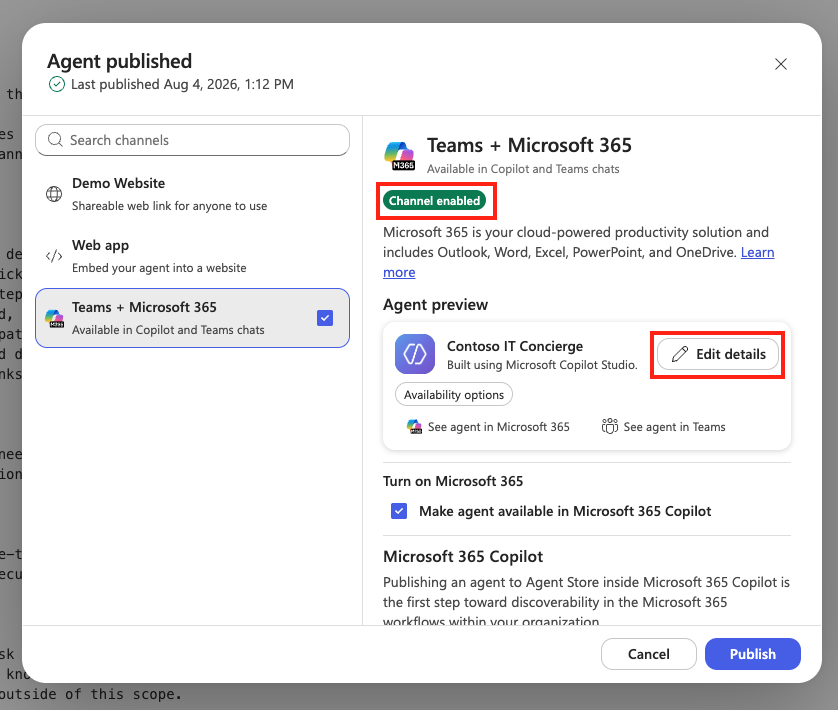Click the Contoso IT Concierge agent name
Viewport: 838px width, 710px height.
(x=515, y=346)
